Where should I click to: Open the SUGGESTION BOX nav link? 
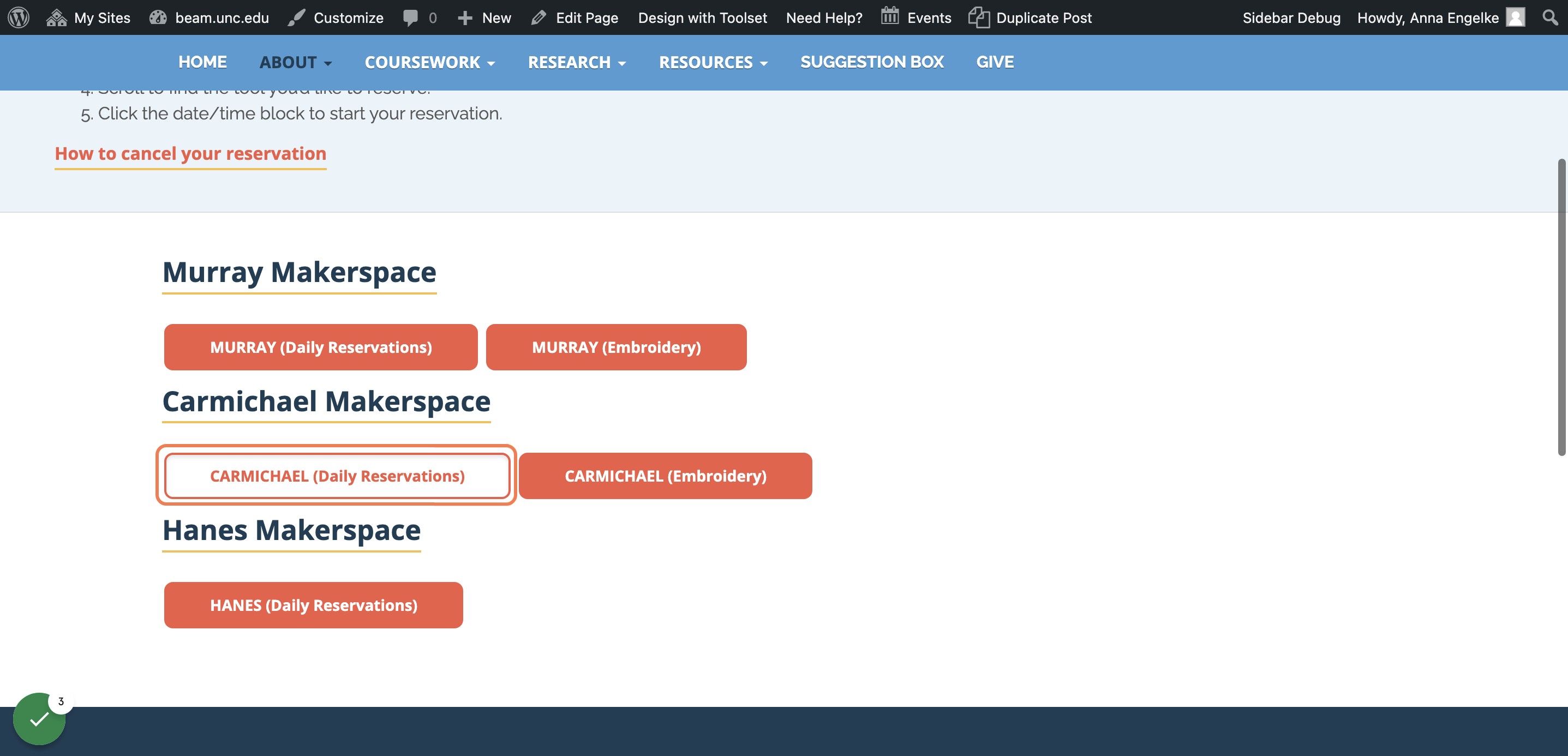[x=872, y=62]
